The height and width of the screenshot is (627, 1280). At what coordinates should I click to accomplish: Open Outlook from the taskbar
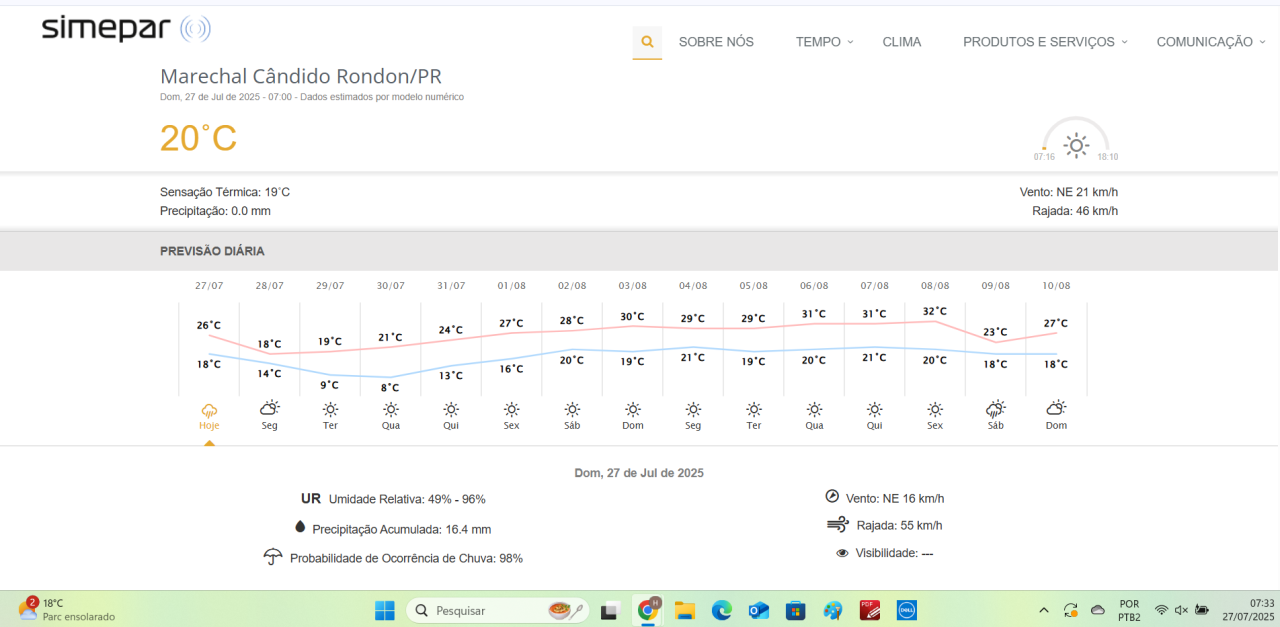coord(759,610)
